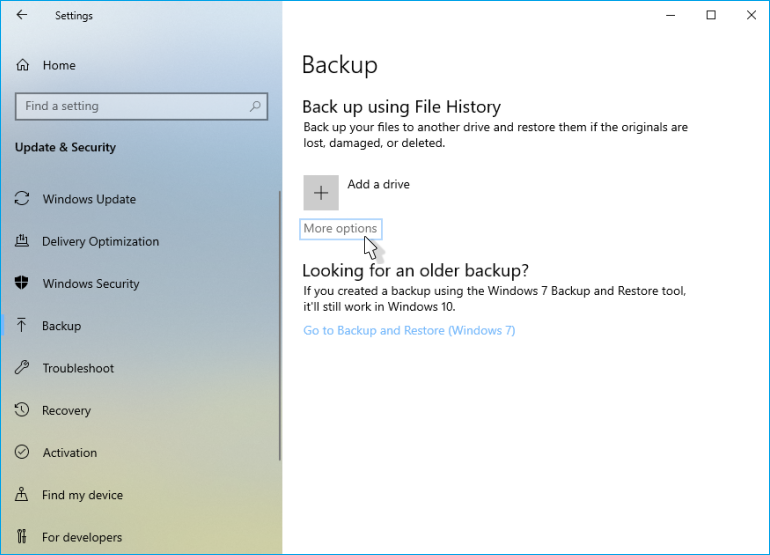This screenshot has width=770, height=555.
Task: Click the Find my device person icon
Action: click(22, 494)
